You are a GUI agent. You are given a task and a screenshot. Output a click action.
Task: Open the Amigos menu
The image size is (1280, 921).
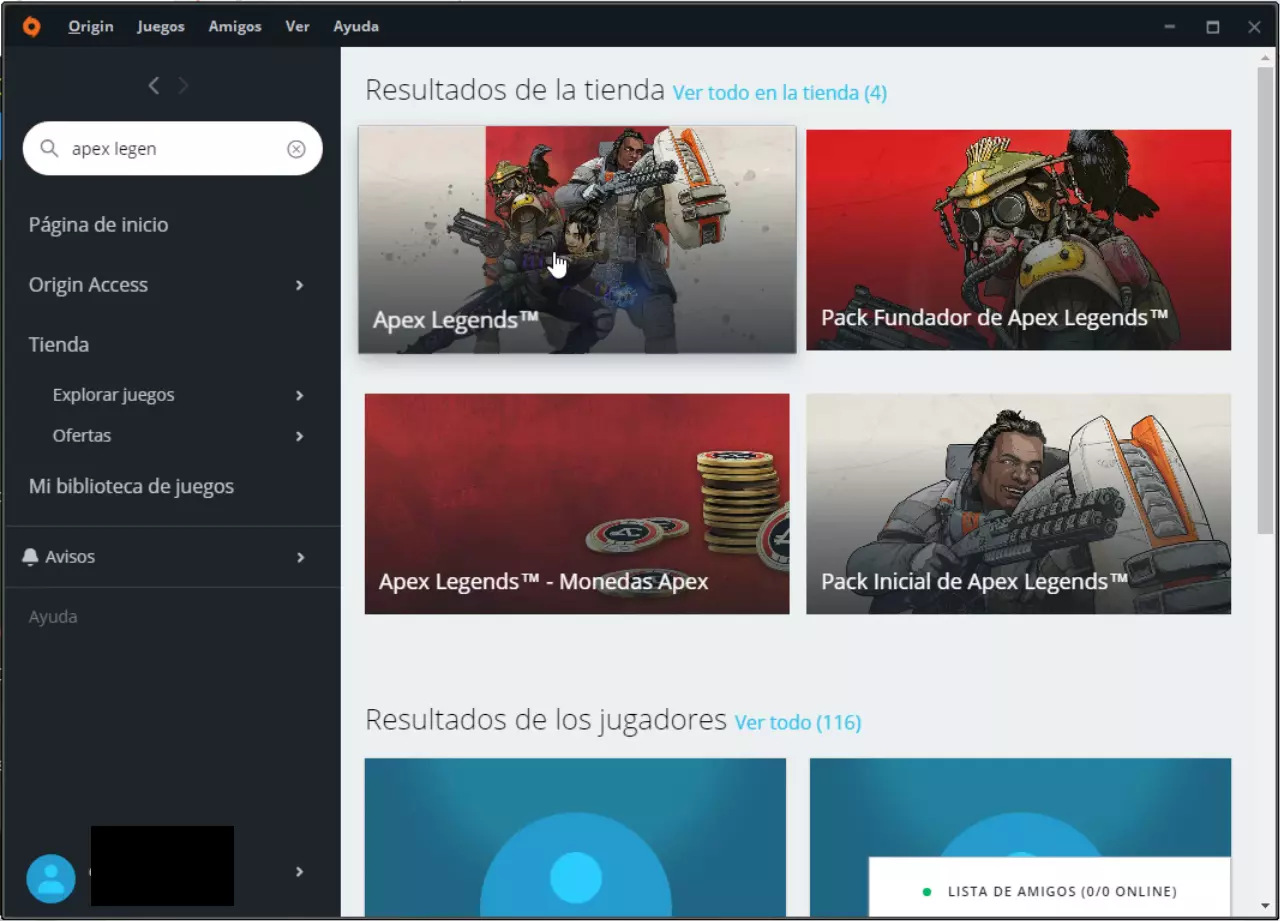(235, 27)
